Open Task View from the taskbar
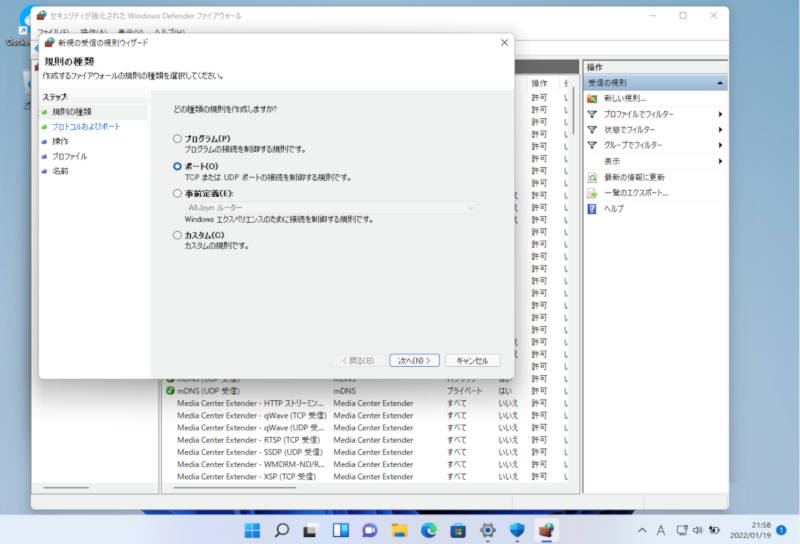800x544 pixels. click(x=310, y=531)
